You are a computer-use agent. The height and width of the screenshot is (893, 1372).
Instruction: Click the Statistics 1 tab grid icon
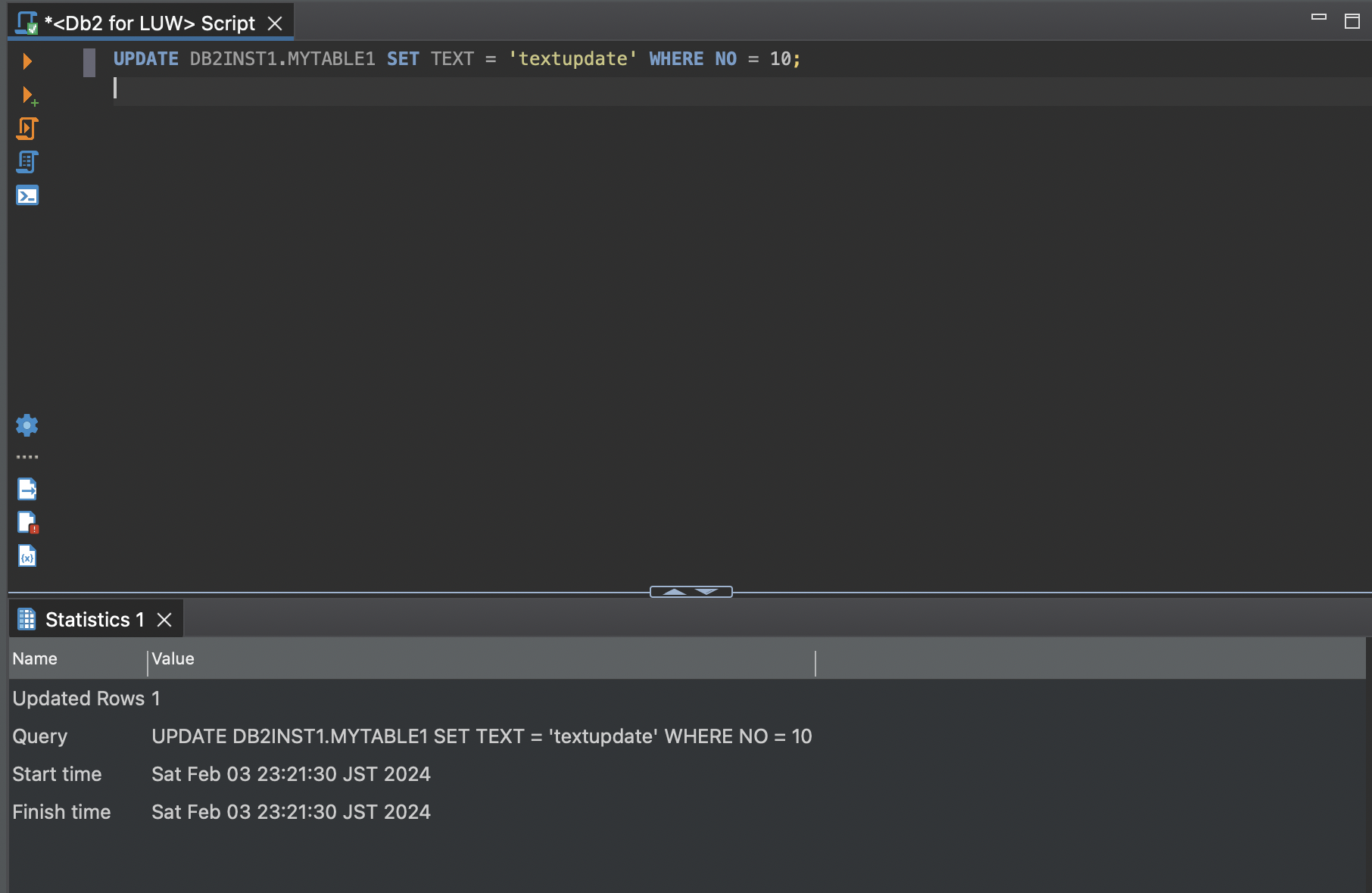(x=27, y=620)
